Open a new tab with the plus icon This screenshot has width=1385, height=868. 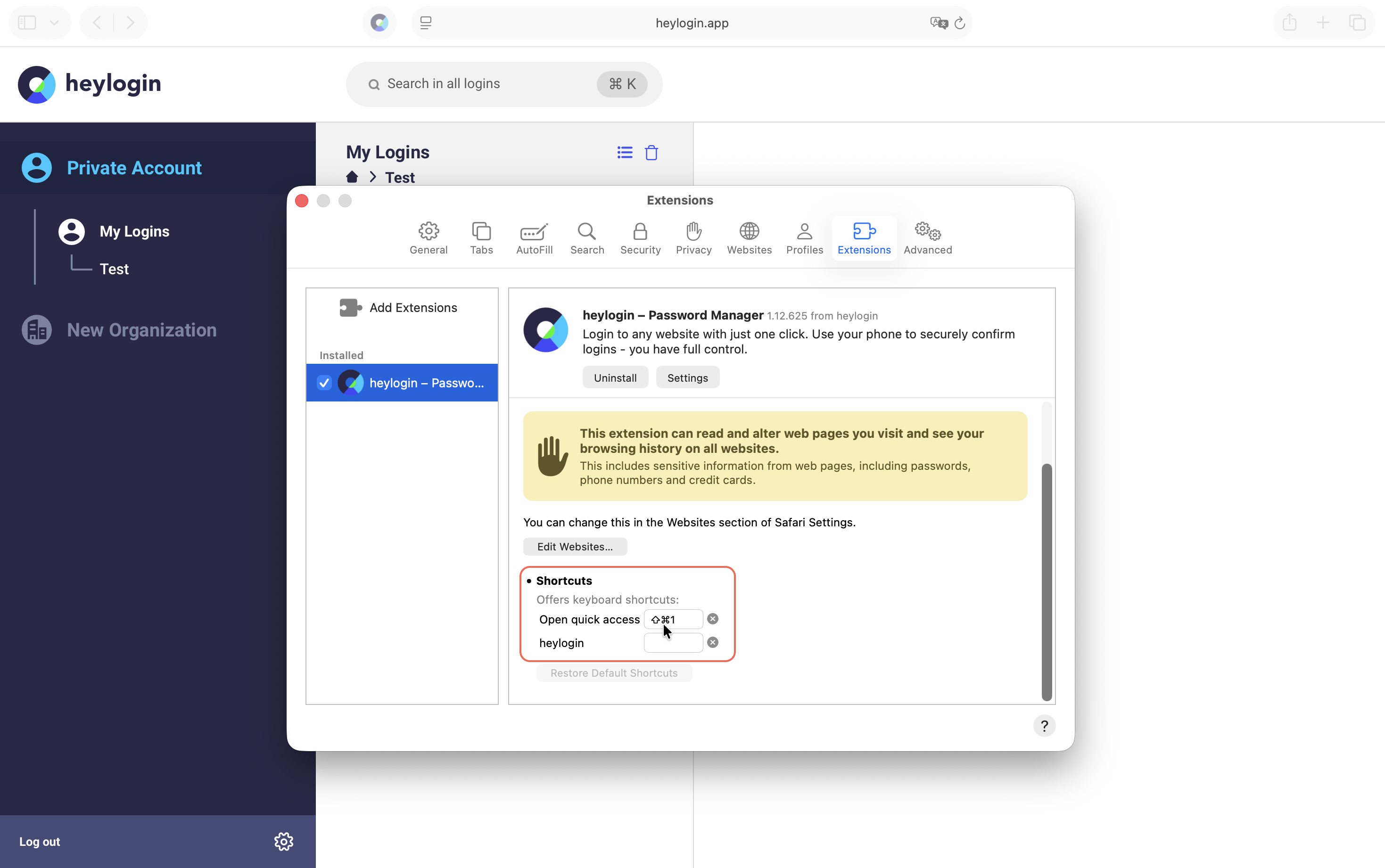tap(1323, 23)
